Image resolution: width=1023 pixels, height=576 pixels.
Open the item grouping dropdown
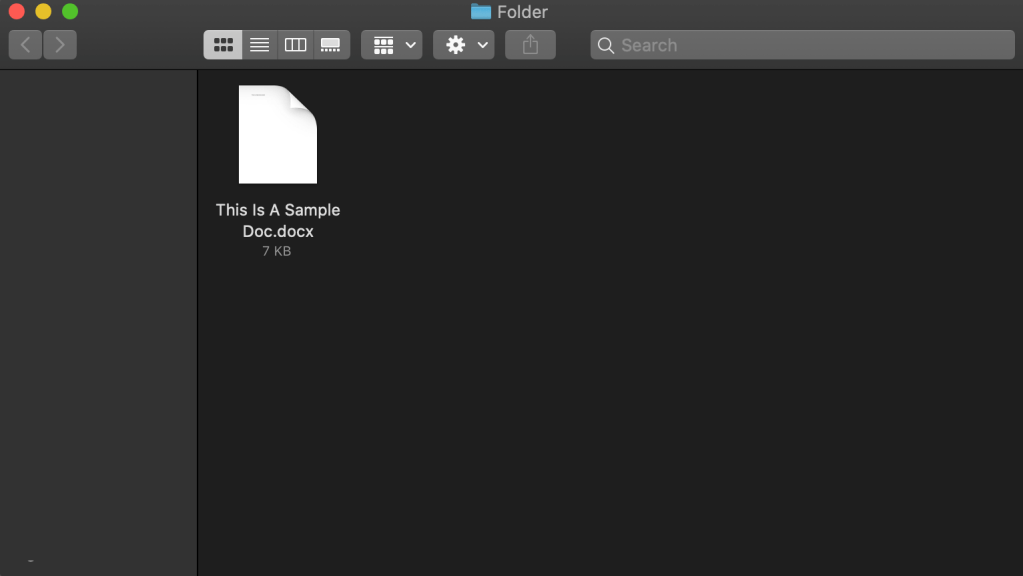tap(392, 45)
